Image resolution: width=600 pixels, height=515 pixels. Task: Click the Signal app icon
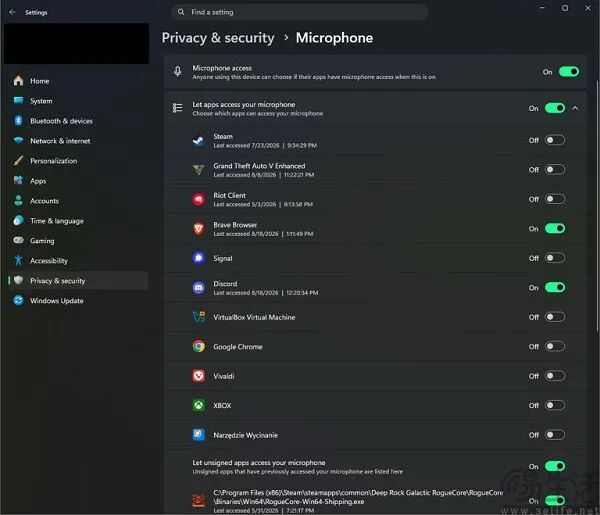199,258
